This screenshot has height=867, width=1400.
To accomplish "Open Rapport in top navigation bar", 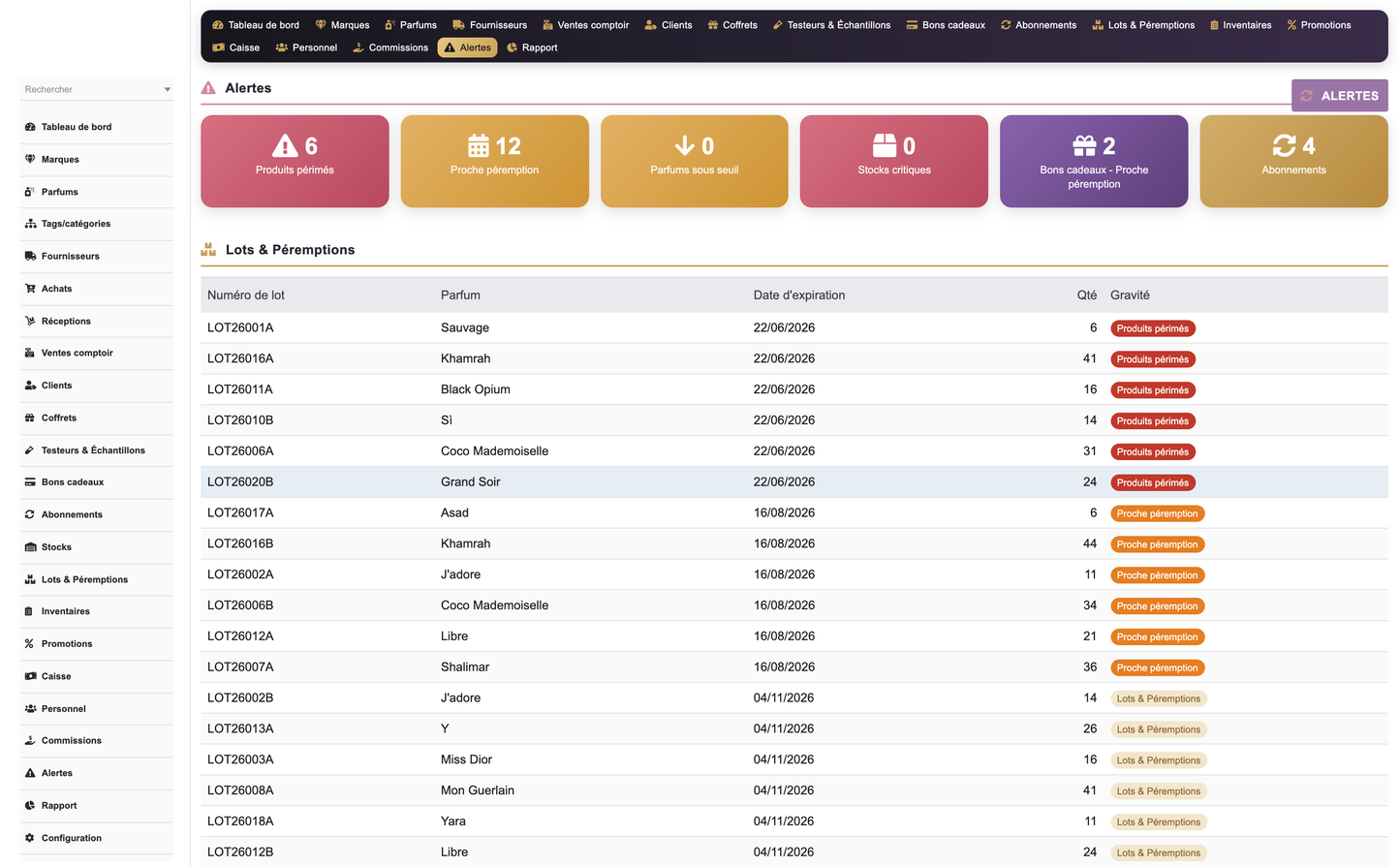I will pos(532,47).
